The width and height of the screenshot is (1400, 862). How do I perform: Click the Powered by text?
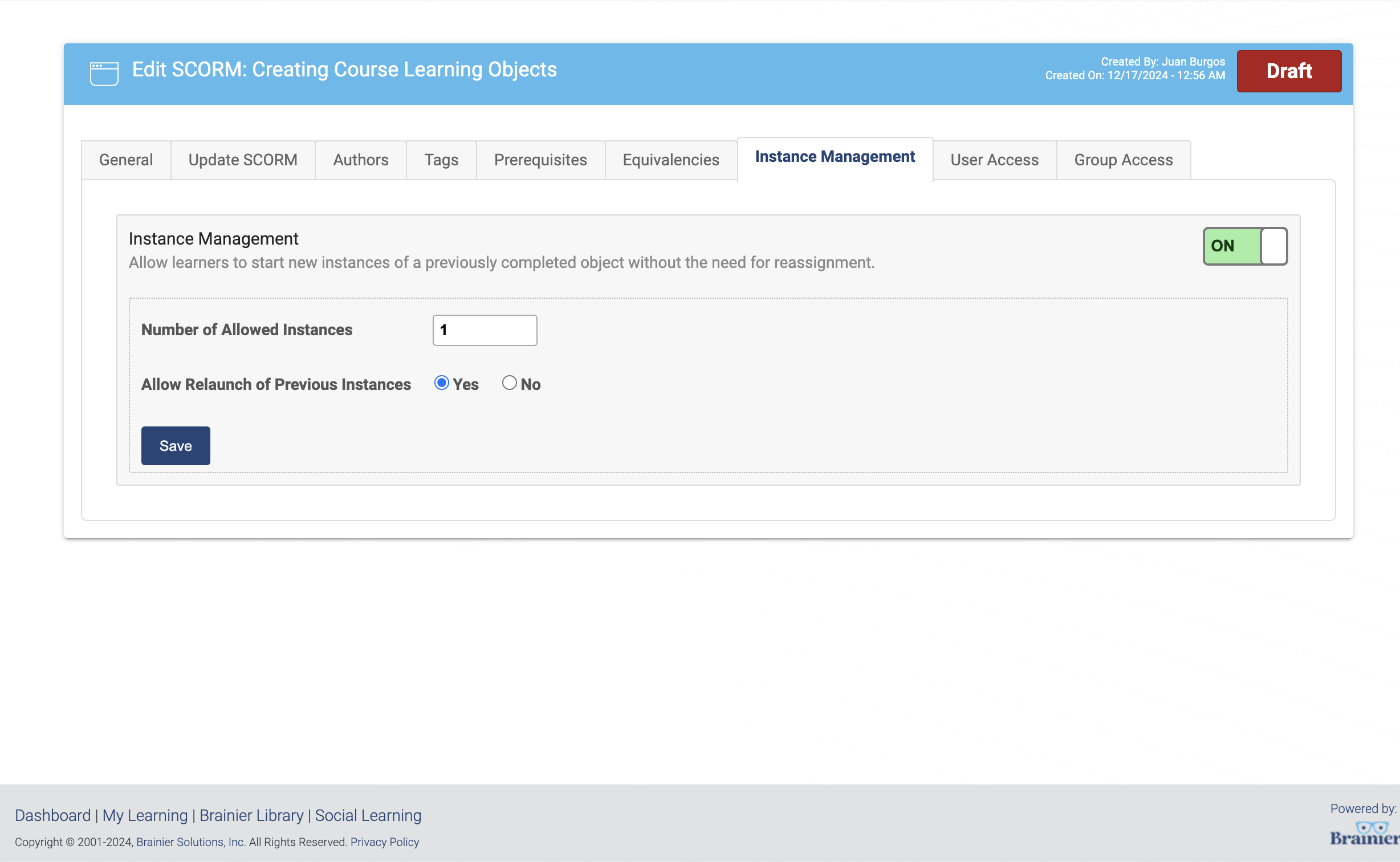tap(1363, 808)
